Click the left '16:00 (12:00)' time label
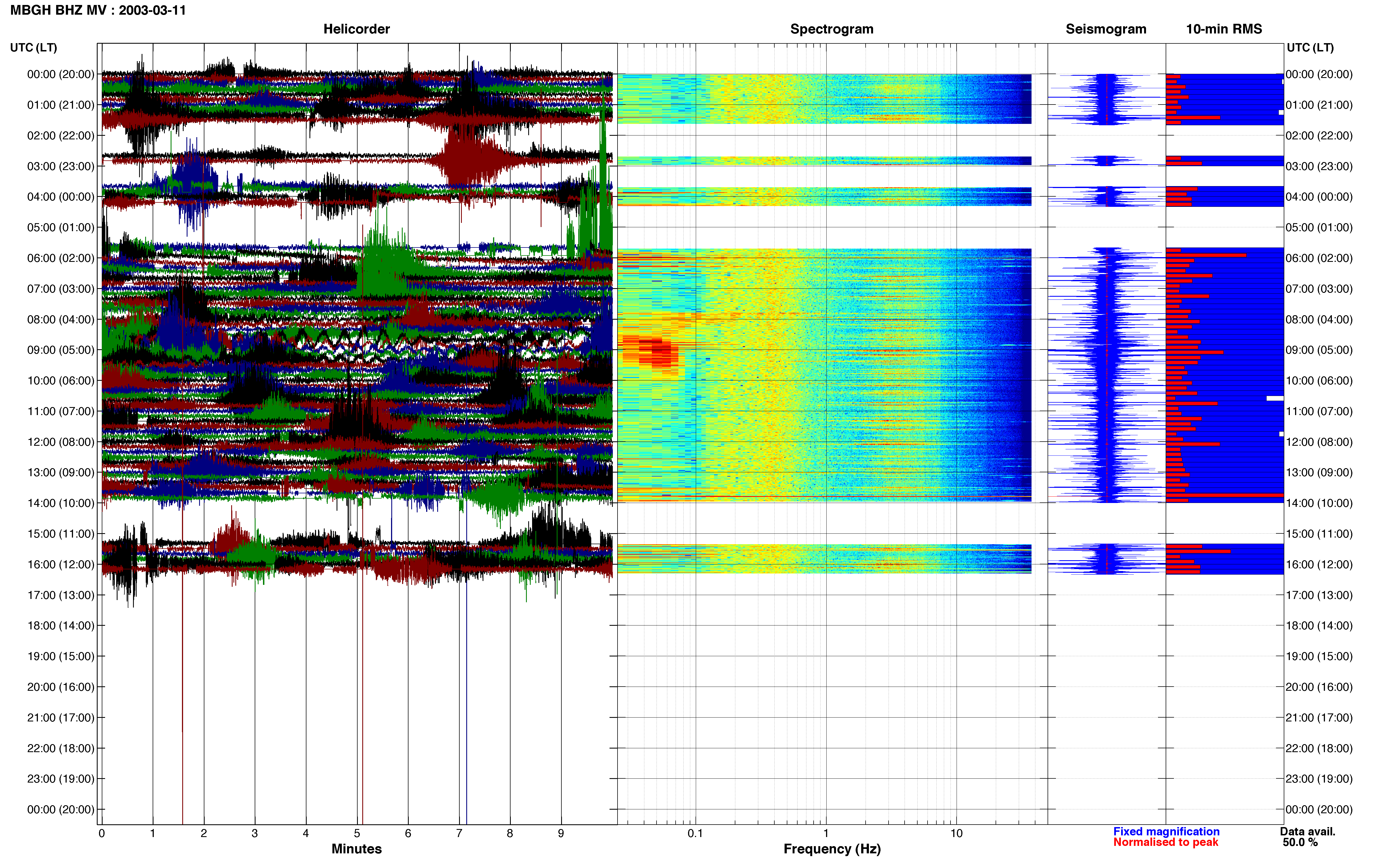Image resolution: width=1388 pixels, height=868 pixels. point(61,564)
